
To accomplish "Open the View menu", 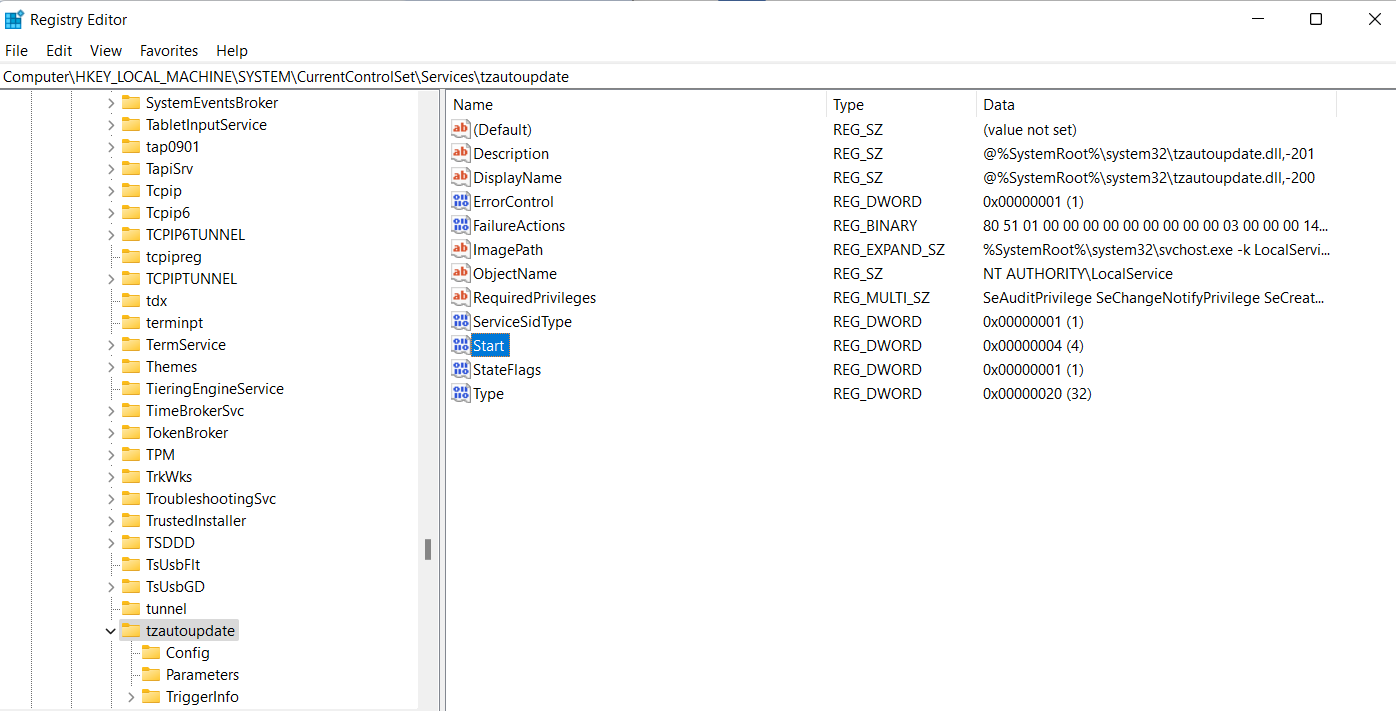I will coord(106,51).
